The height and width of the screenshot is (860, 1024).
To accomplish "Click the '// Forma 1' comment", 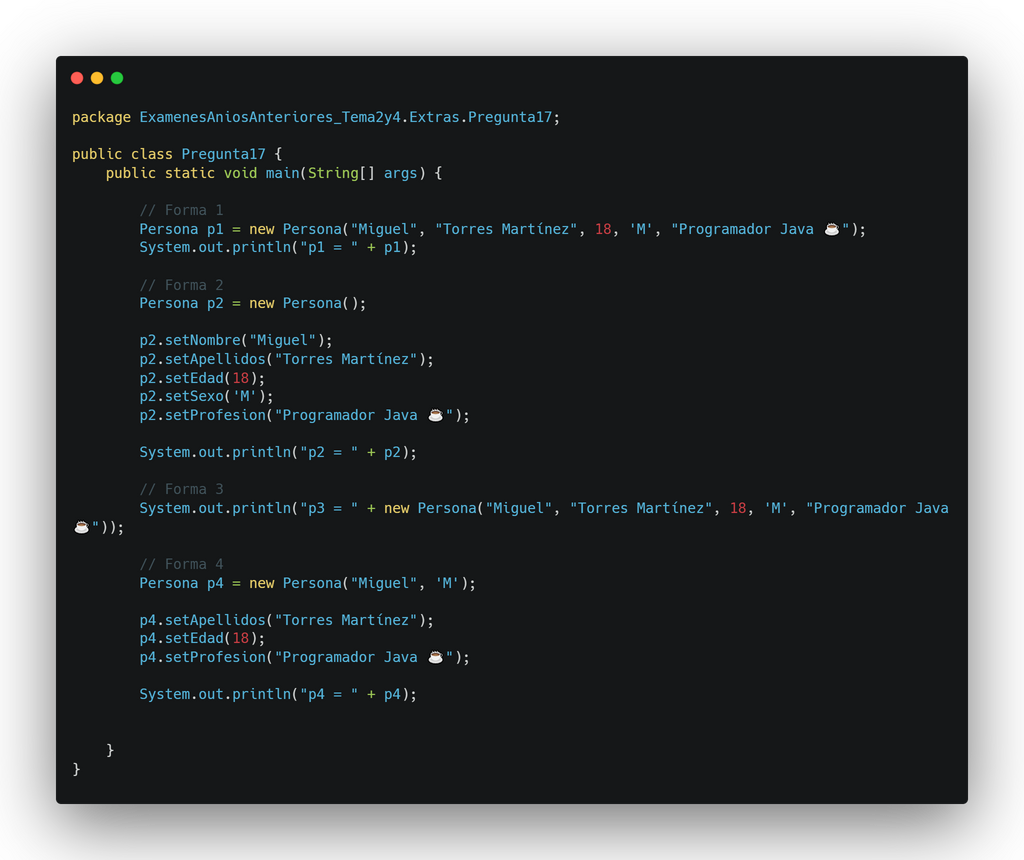I will [x=182, y=210].
